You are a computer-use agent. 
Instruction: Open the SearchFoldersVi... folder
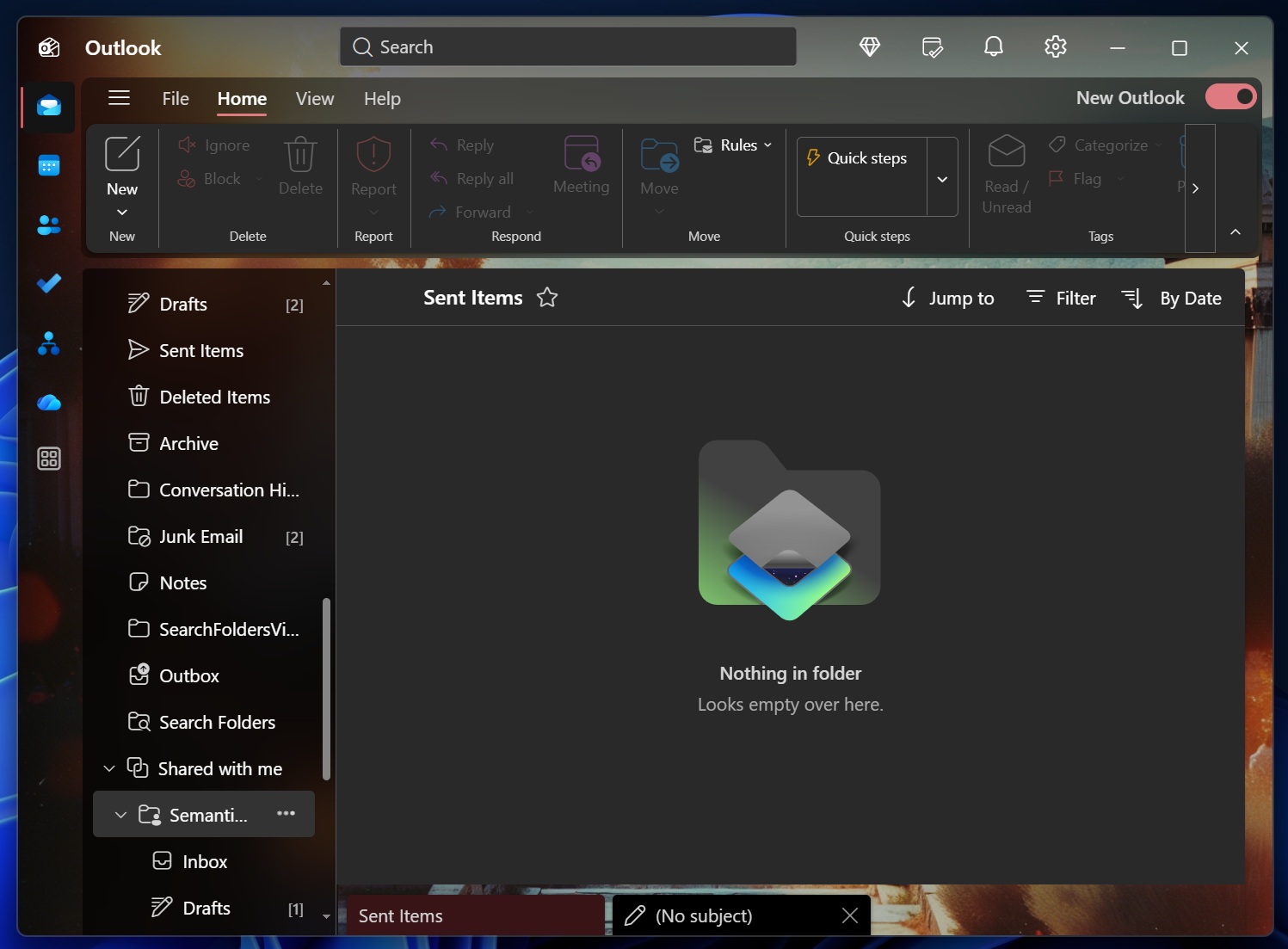pyautogui.click(x=205, y=629)
